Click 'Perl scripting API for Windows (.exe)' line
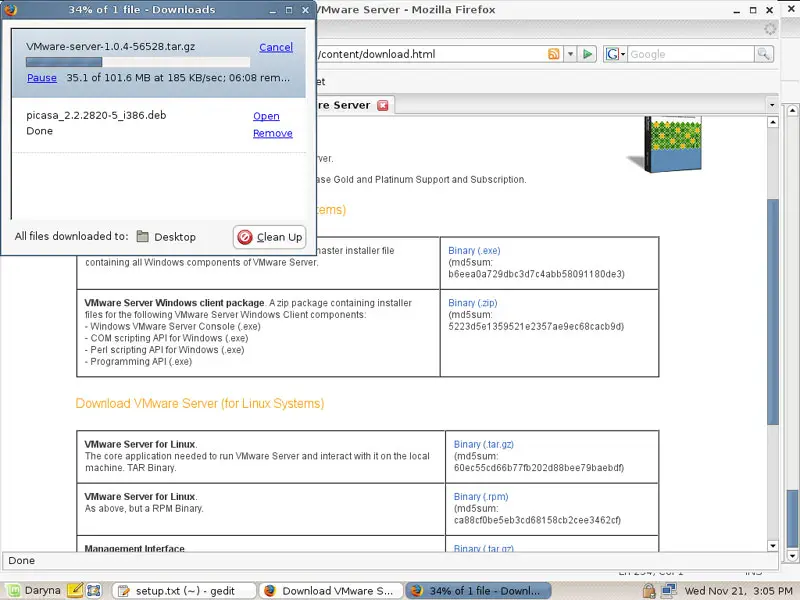This screenshot has width=800, height=600. pos(164,350)
